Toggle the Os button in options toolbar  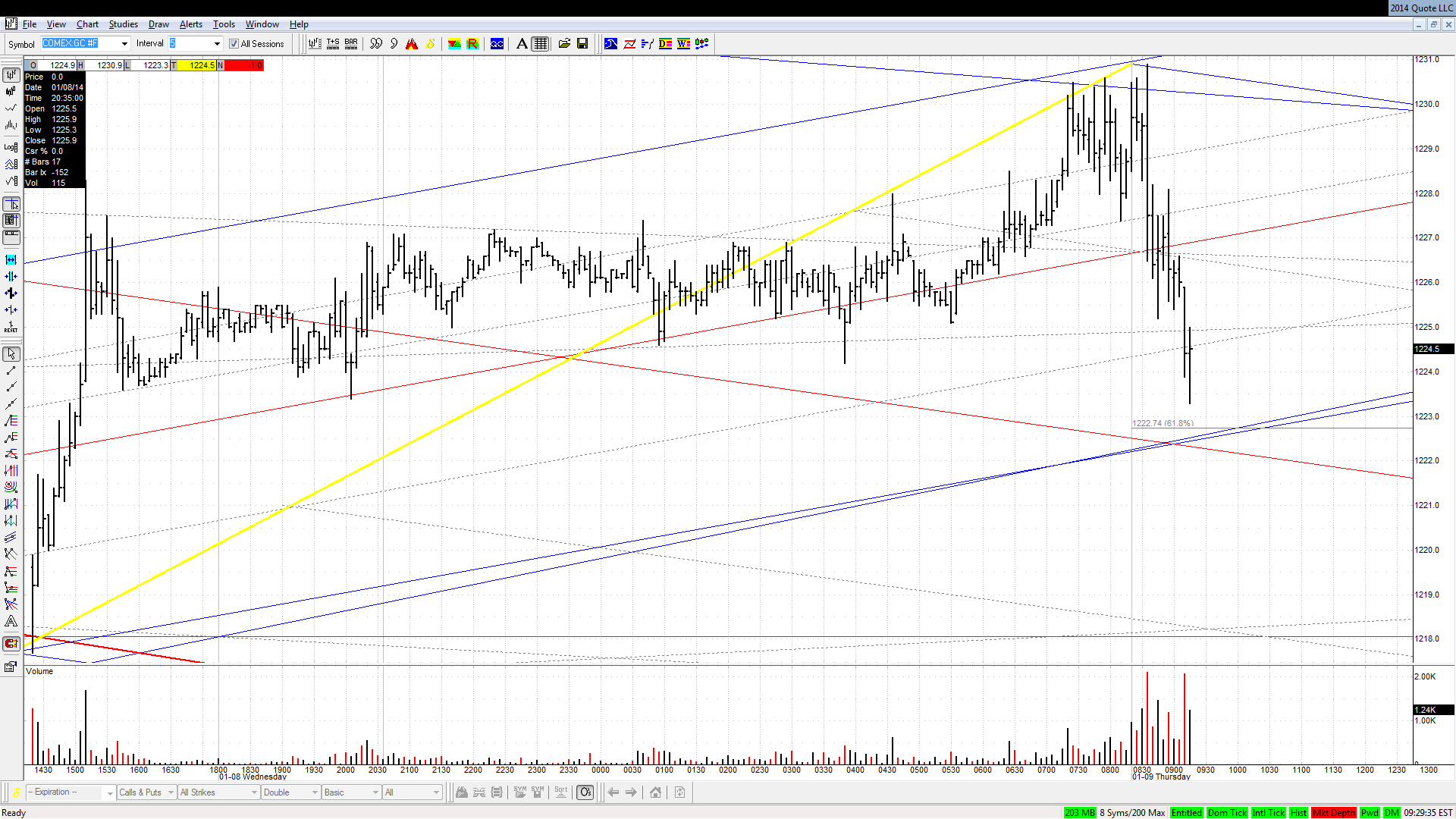[585, 792]
